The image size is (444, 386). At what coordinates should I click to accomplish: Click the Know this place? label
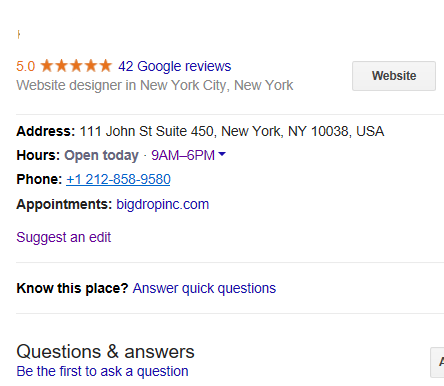pyautogui.click(x=72, y=288)
